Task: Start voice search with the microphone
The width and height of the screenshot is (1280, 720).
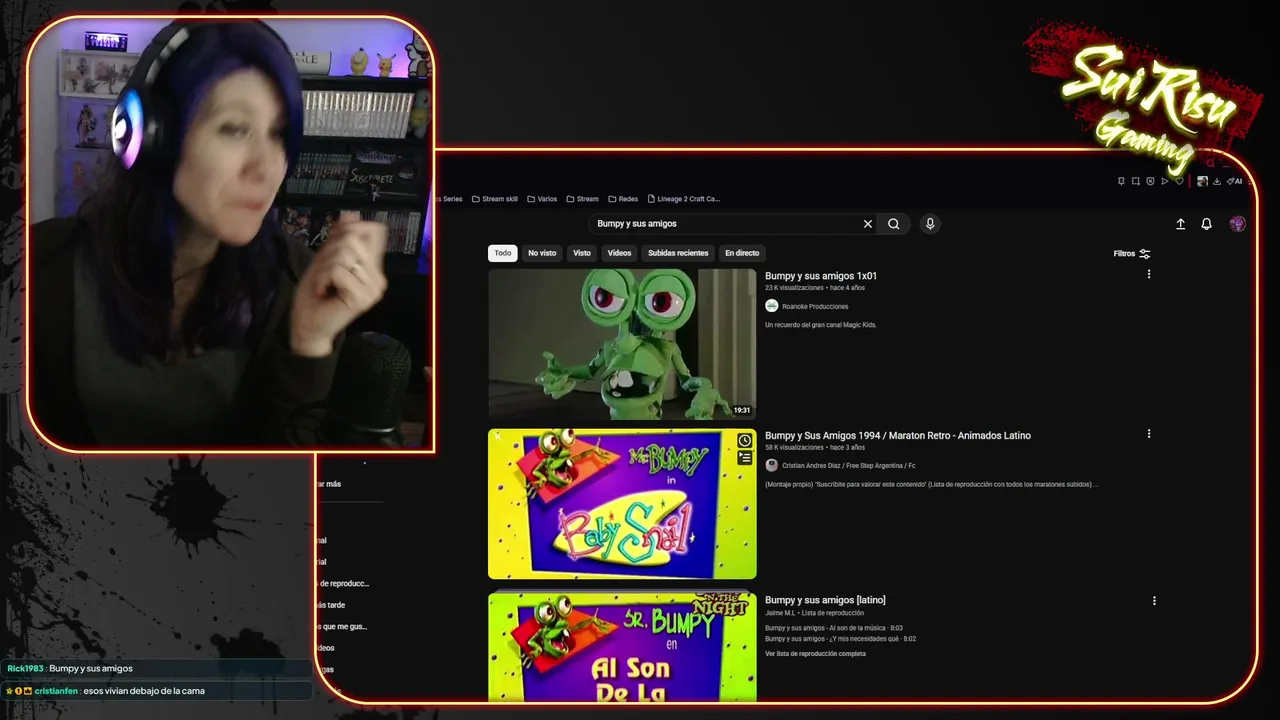Action: [930, 224]
